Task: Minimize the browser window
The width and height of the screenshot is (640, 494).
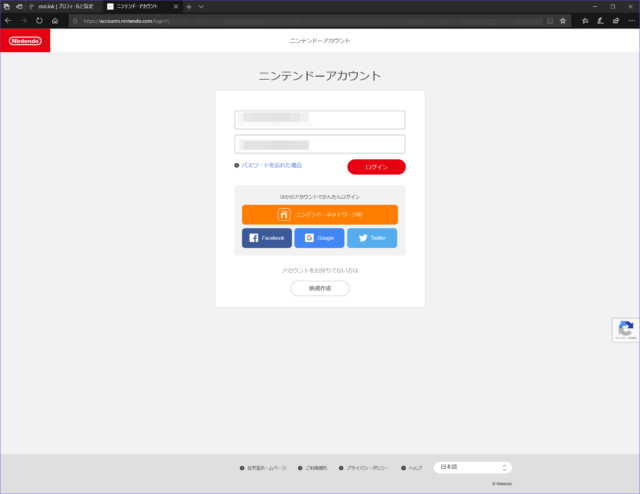Action: pyautogui.click(x=595, y=7)
